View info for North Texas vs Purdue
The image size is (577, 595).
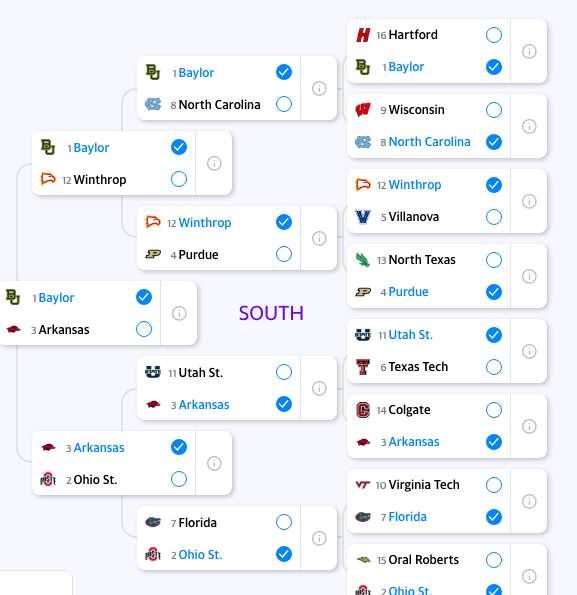click(x=529, y=276)
